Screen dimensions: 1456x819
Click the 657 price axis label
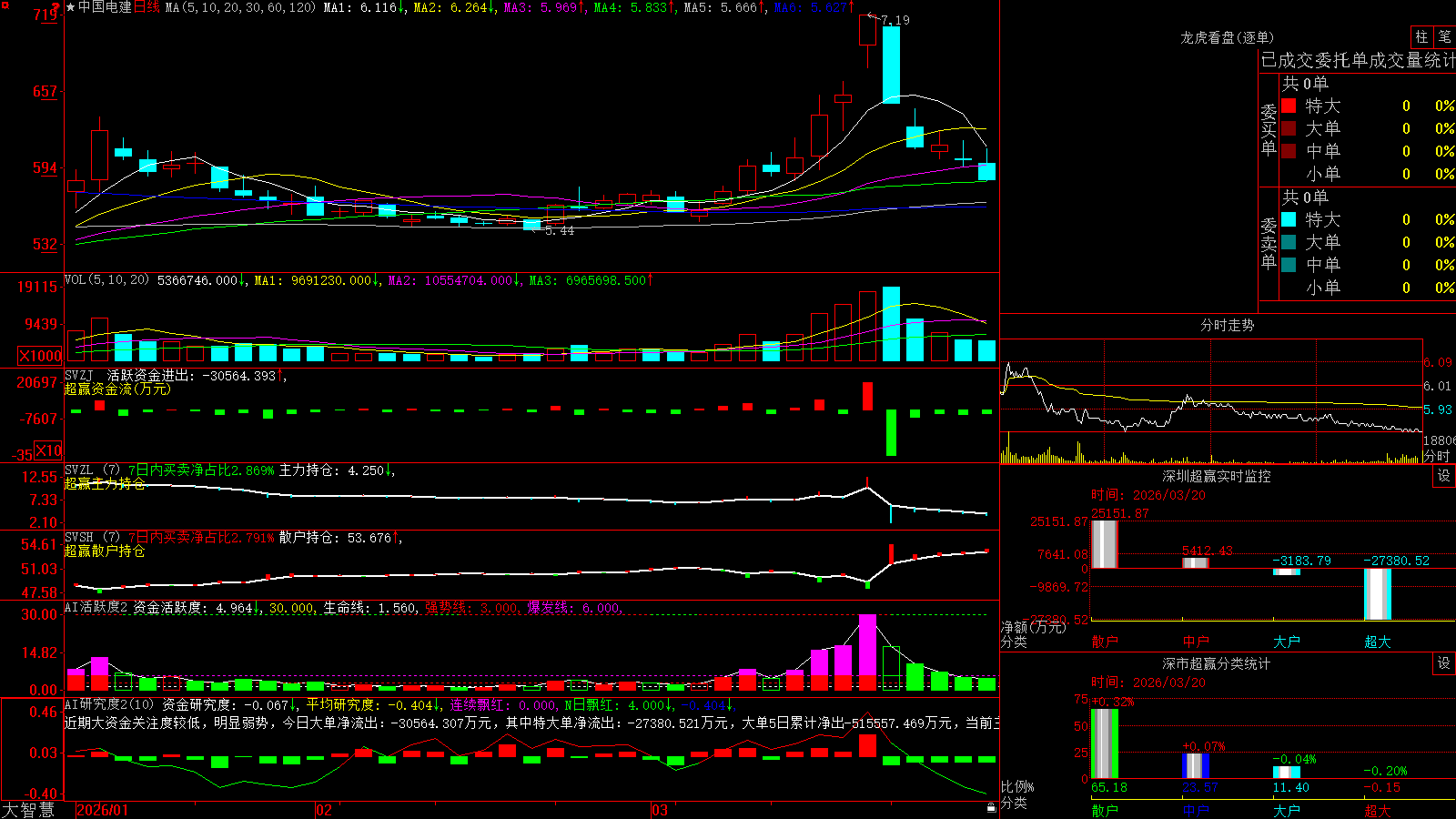45,91
